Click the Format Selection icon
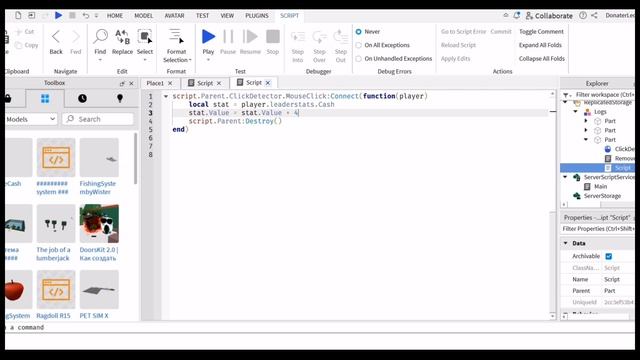Image resolution: width=640 pixels, height=360 pixels. [x=176, y=36]
